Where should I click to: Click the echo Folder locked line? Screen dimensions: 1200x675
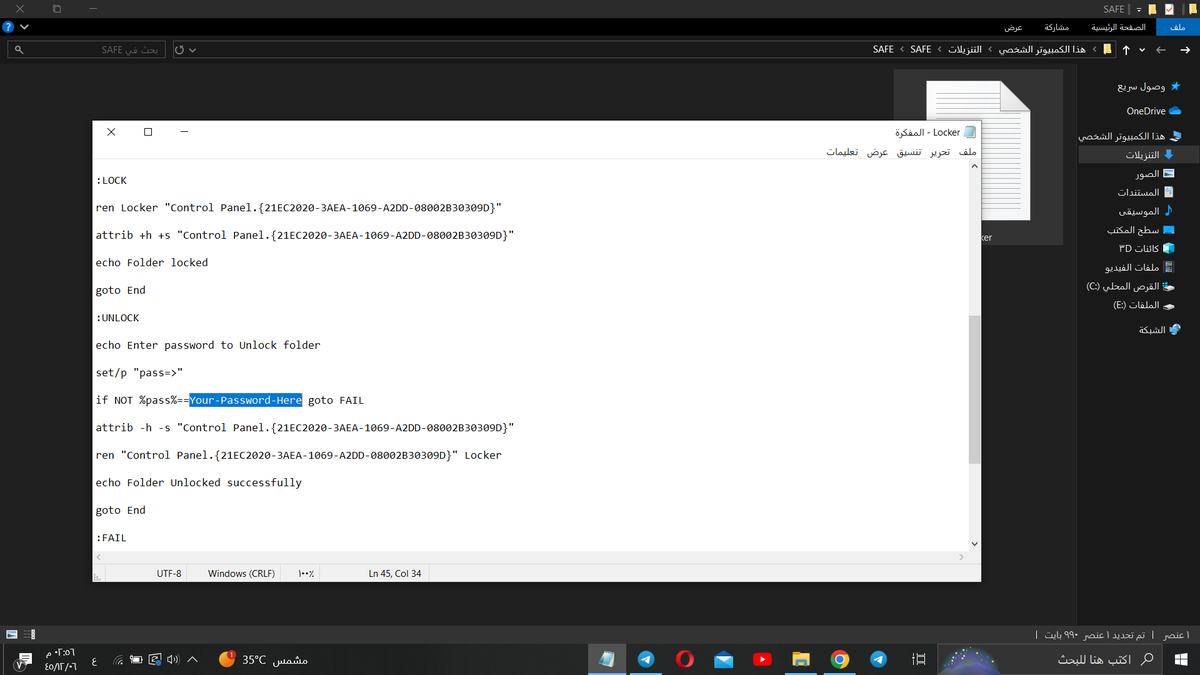(x=152, y=263)
